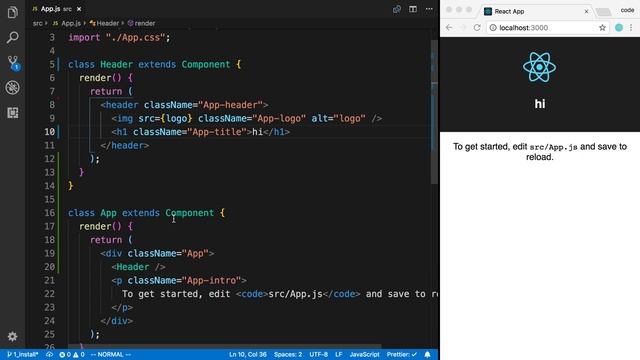Change the LF end of line sequence
Viewport: 640px width, 360px height.
coord(339,354)
